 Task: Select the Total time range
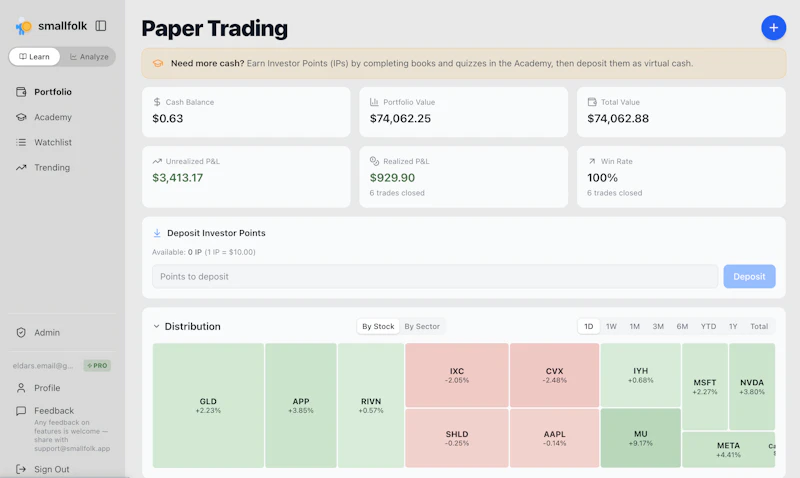tap(759, 326)
